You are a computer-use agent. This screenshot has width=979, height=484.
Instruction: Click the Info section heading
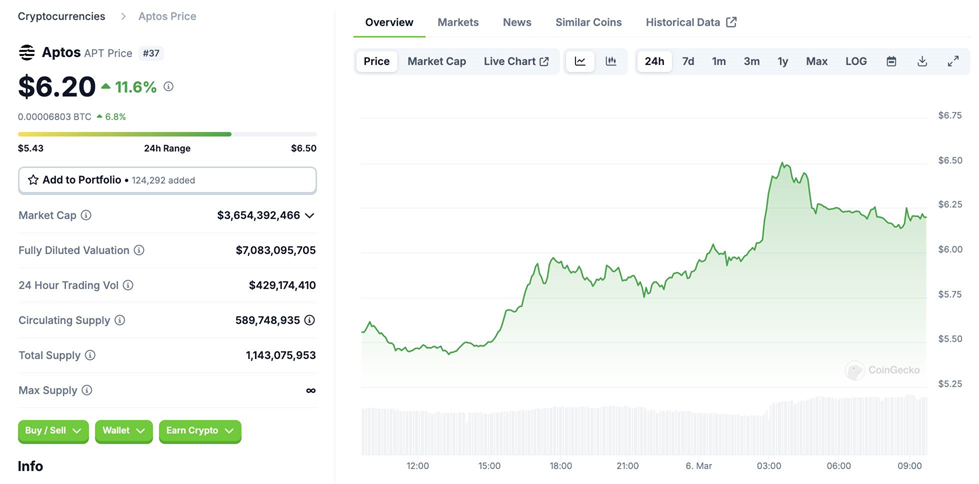coord(31,466)
